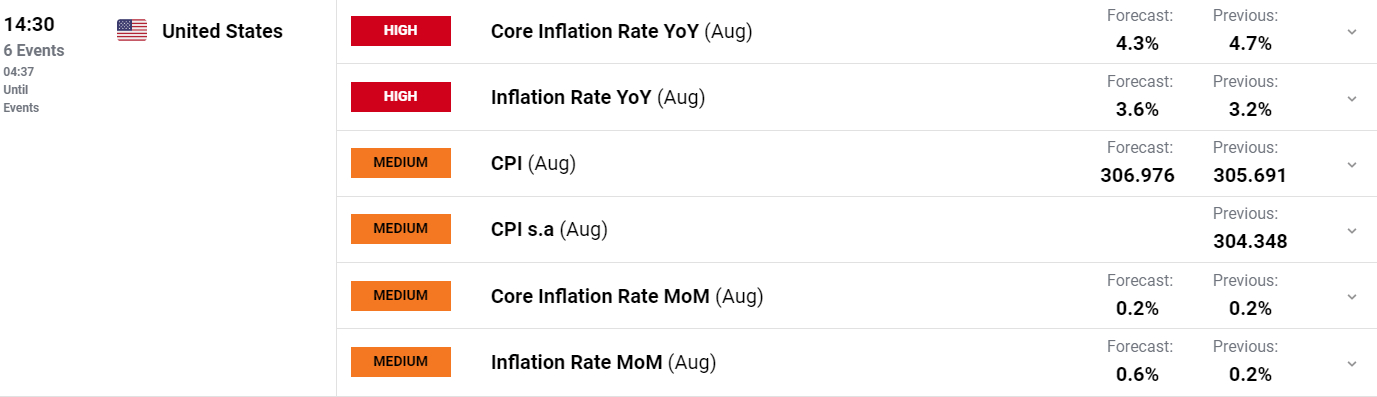Click the MEDIUM badge beside CPI s.a
1377x397 pixels.
[401, 229]
